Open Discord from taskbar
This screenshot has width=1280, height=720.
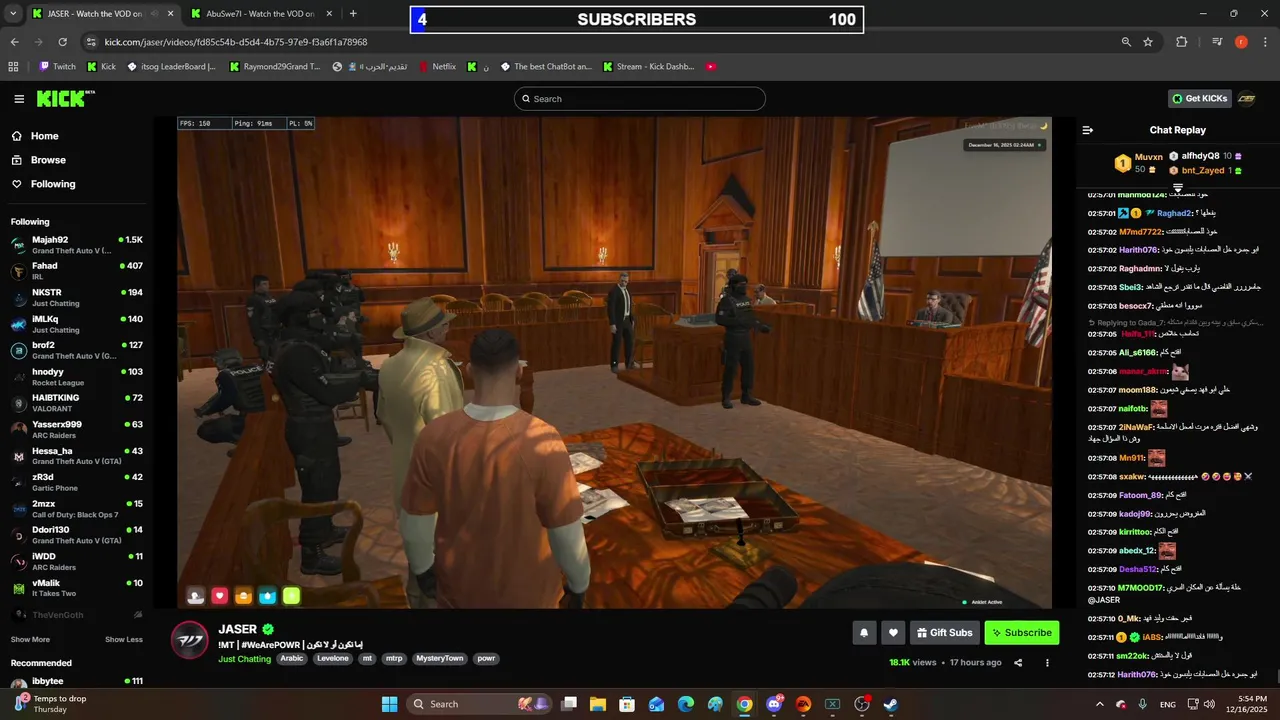click(x=773, y=704)
